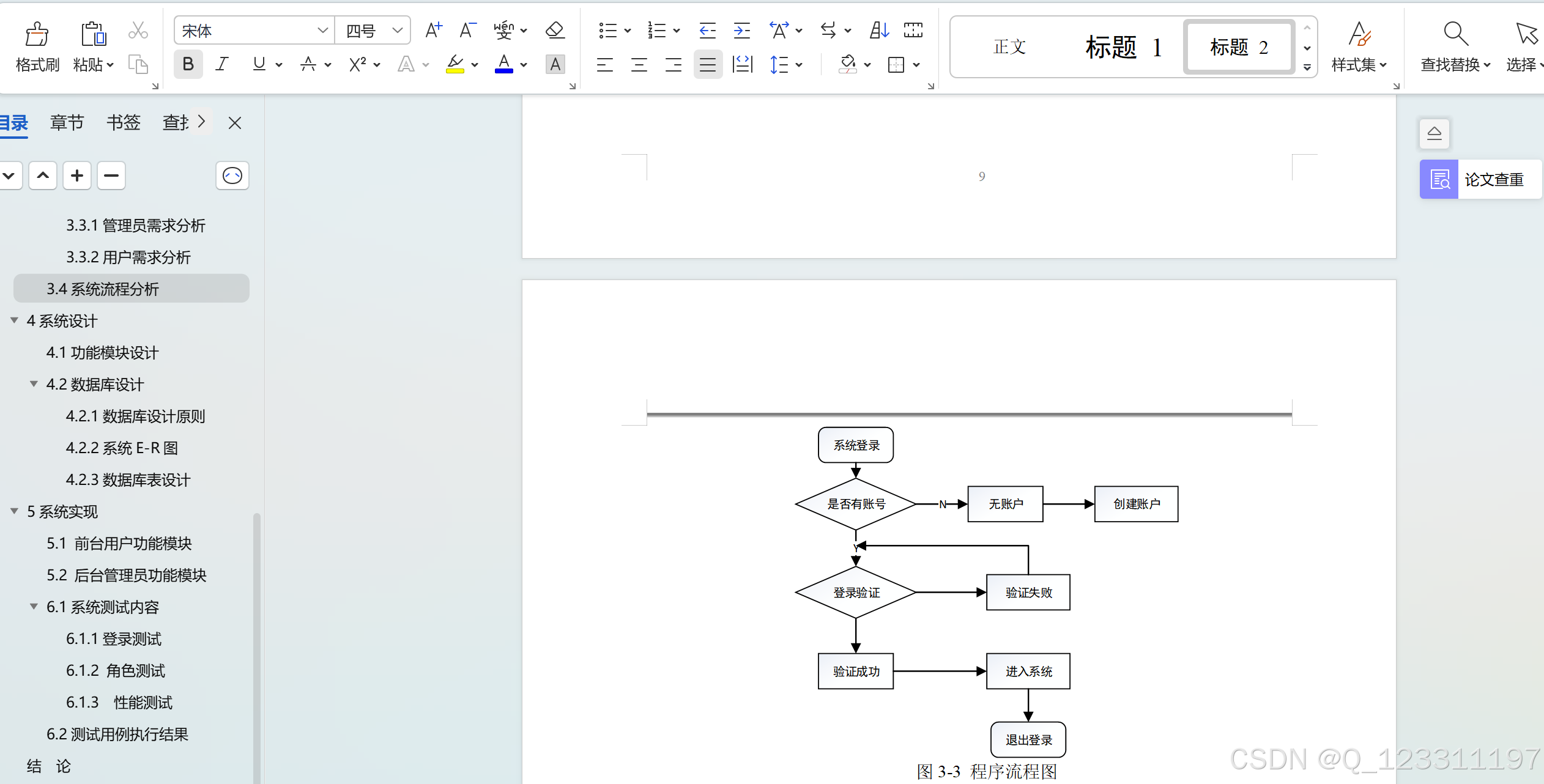Apply the 标题 2 style
The width and height of the screenshot is (1544, 784).
point(1239,47)
